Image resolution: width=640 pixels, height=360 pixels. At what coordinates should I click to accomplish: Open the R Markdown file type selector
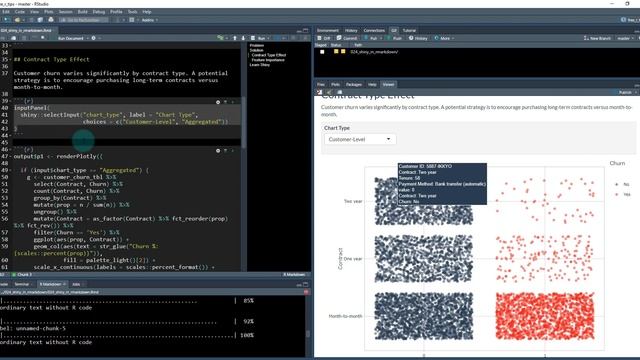click(294, 274)
